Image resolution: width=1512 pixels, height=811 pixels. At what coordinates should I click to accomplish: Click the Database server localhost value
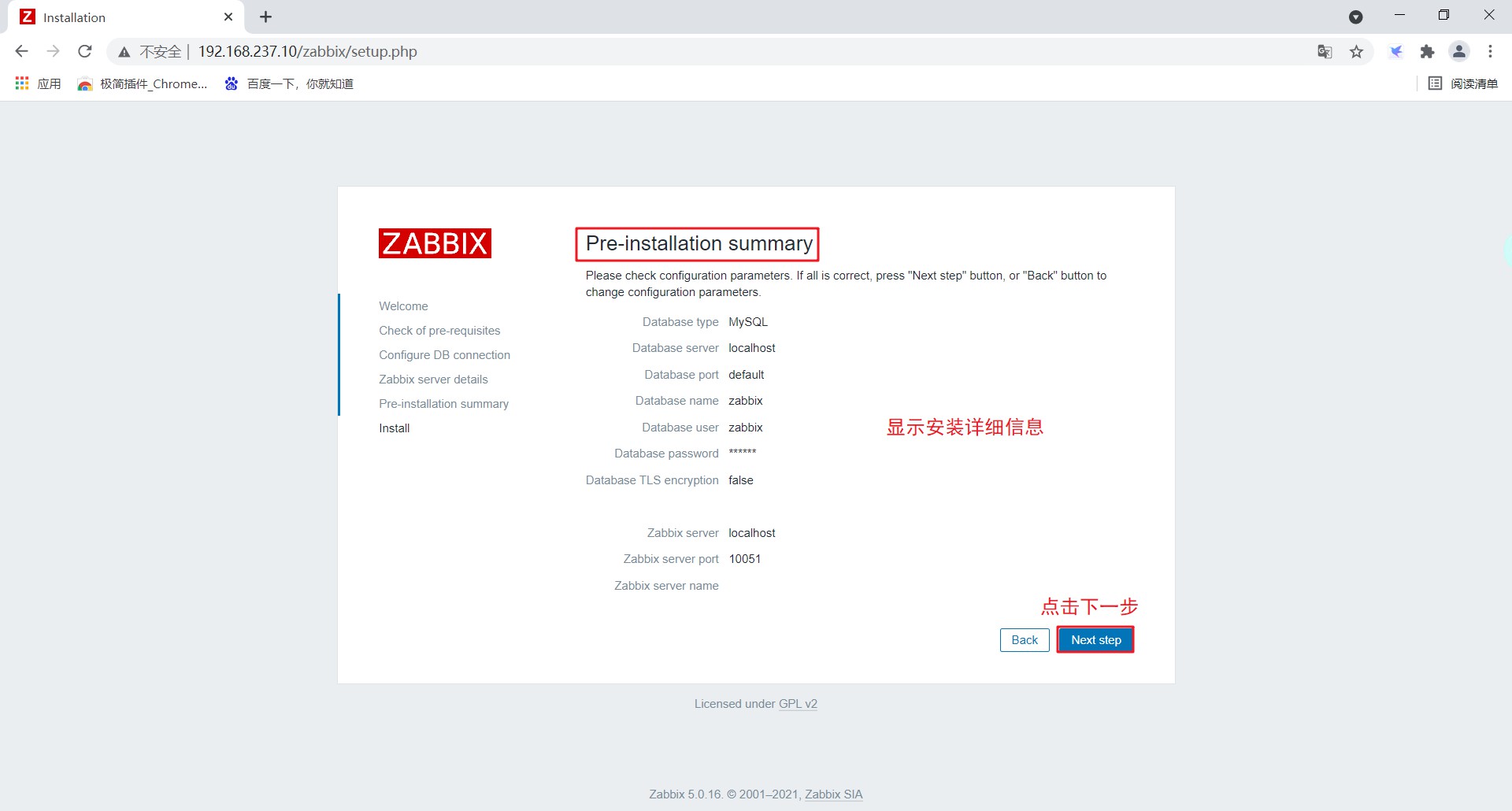click(x=752, y=348)
